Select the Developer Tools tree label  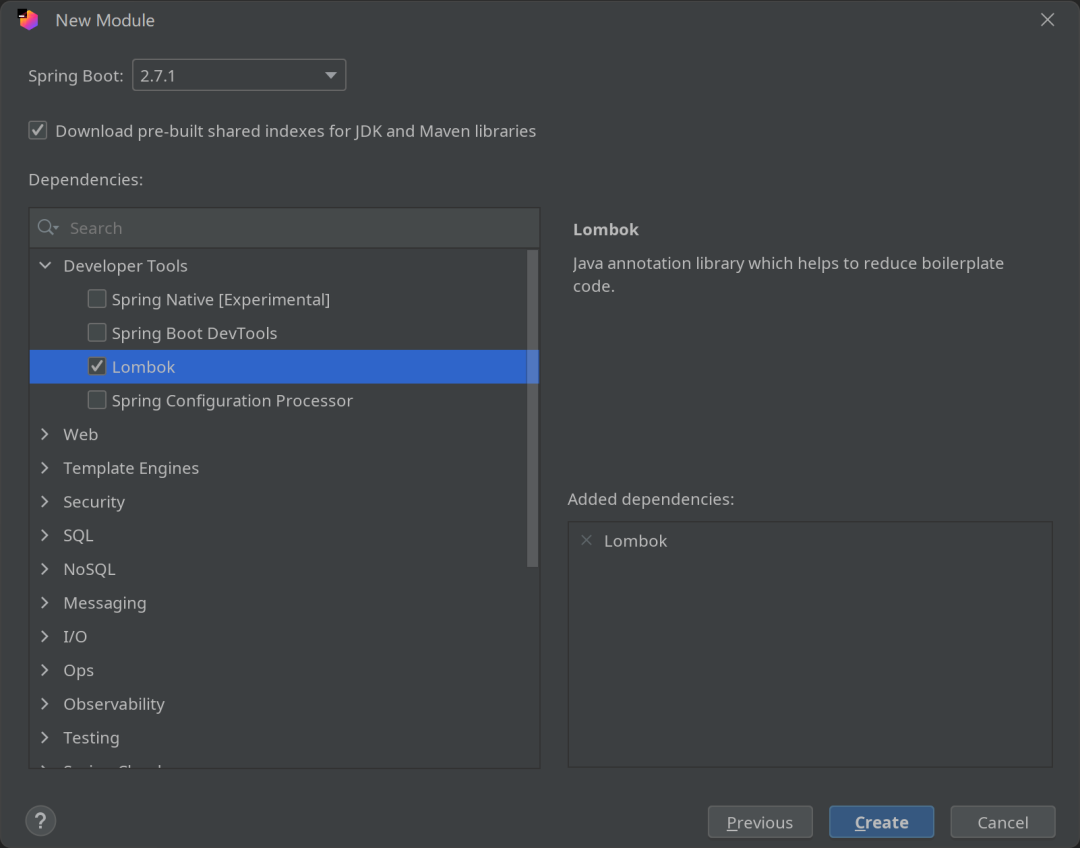click(x=125, y=266)
